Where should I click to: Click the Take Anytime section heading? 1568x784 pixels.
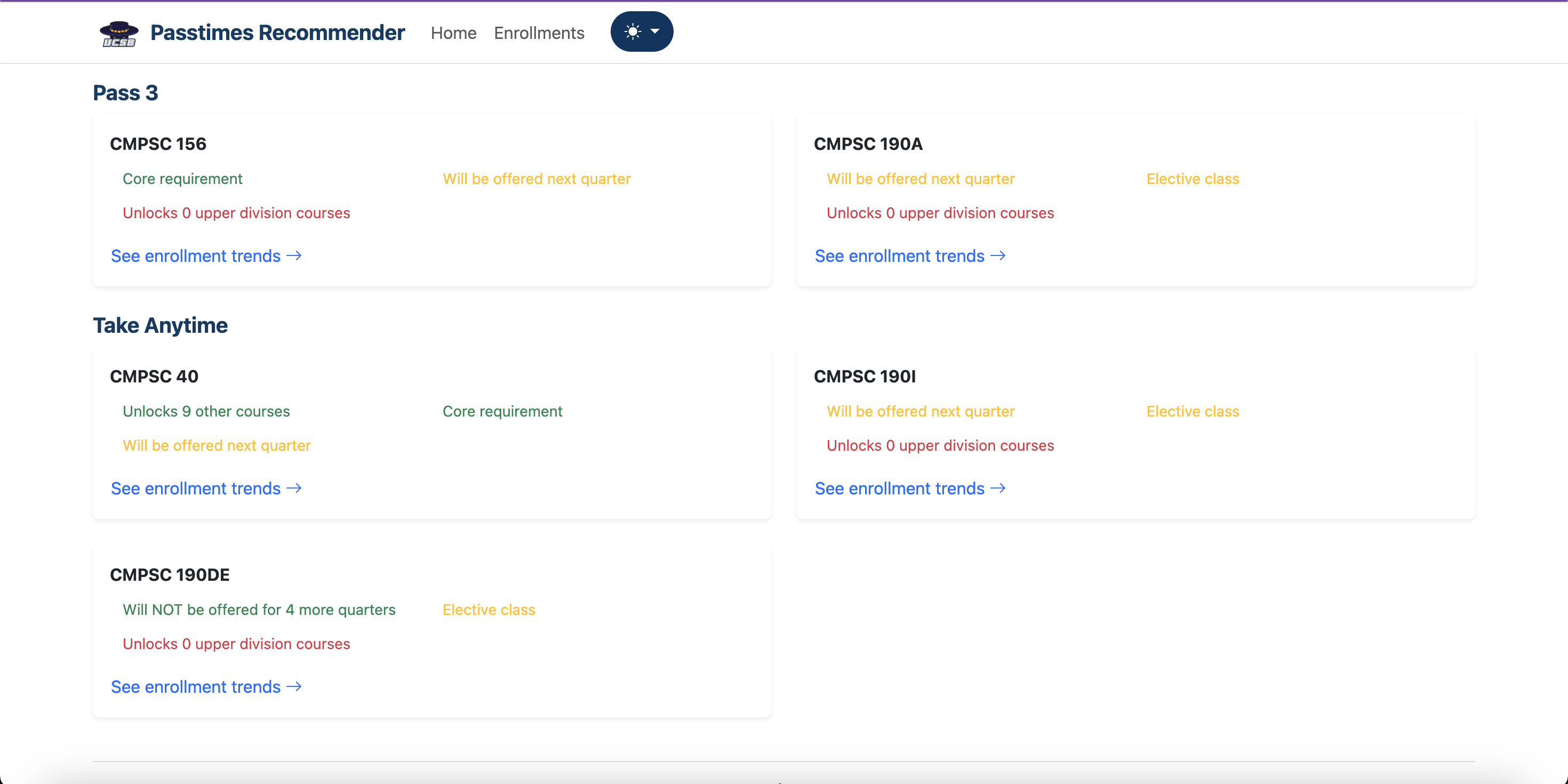tap(160, 325)
